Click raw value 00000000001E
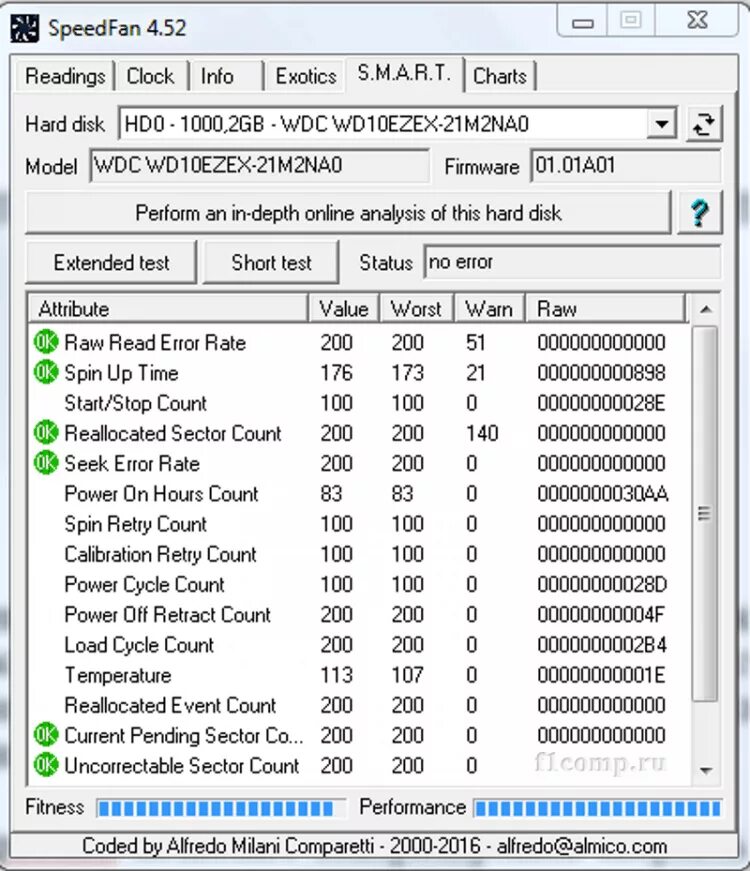The image size is (750, 871). click(601, 675)
